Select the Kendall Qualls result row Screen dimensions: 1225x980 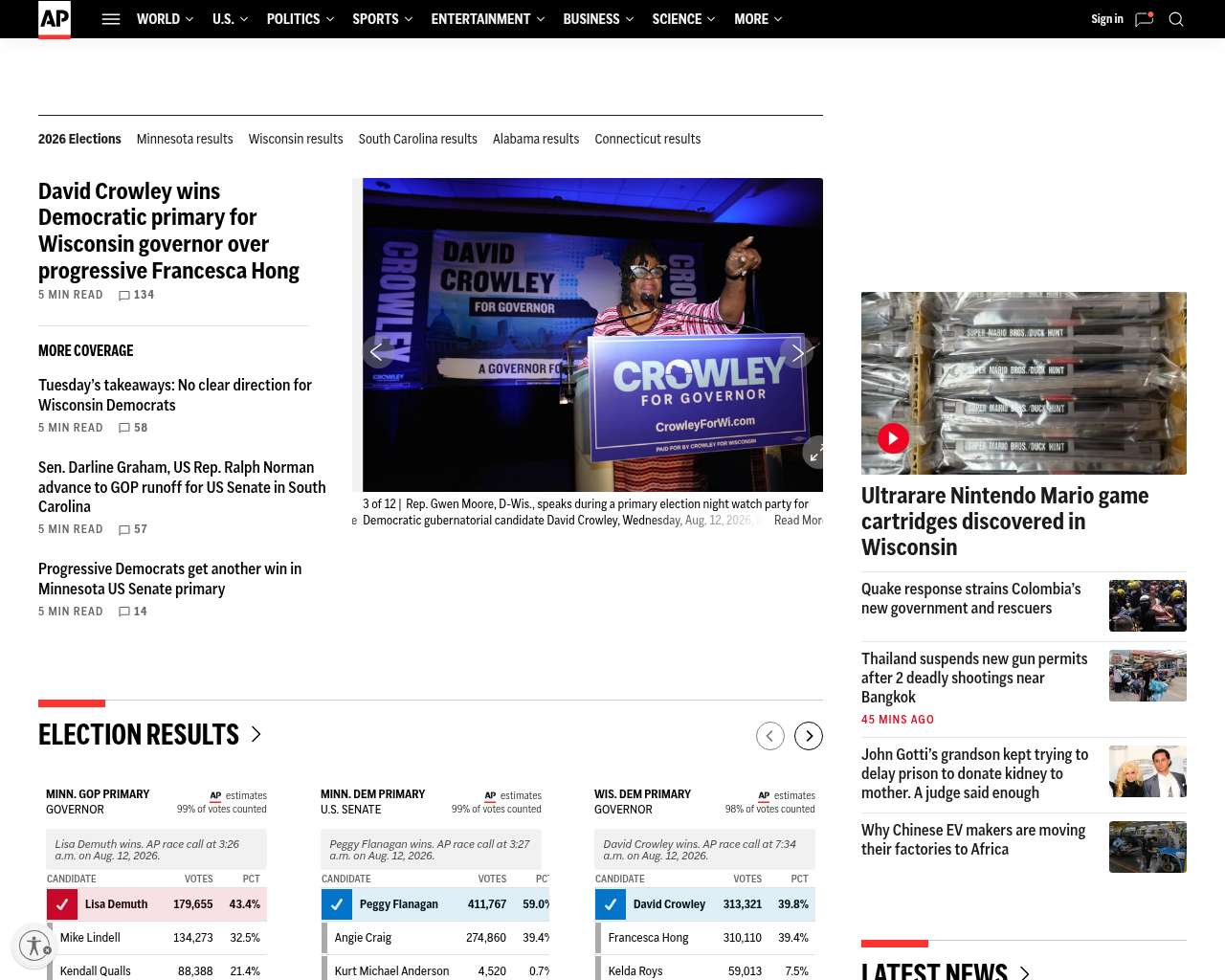[x=157, y=969]
